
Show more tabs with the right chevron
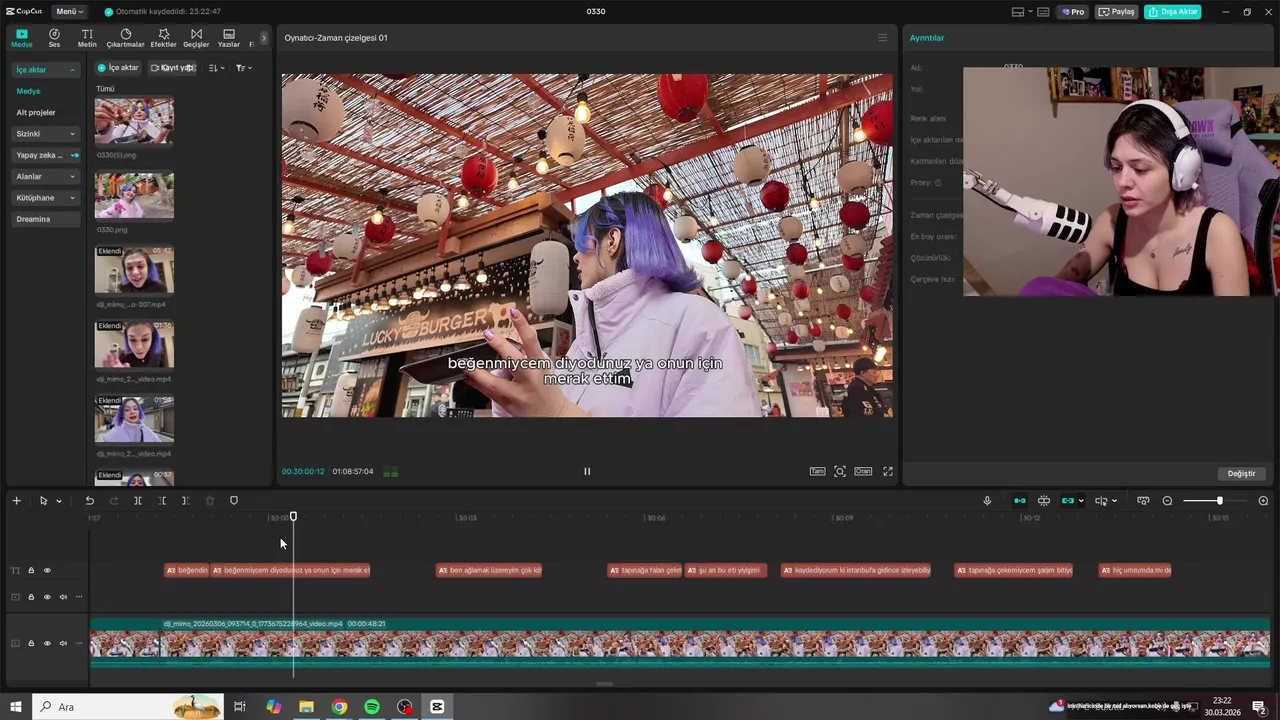(264, 38)
